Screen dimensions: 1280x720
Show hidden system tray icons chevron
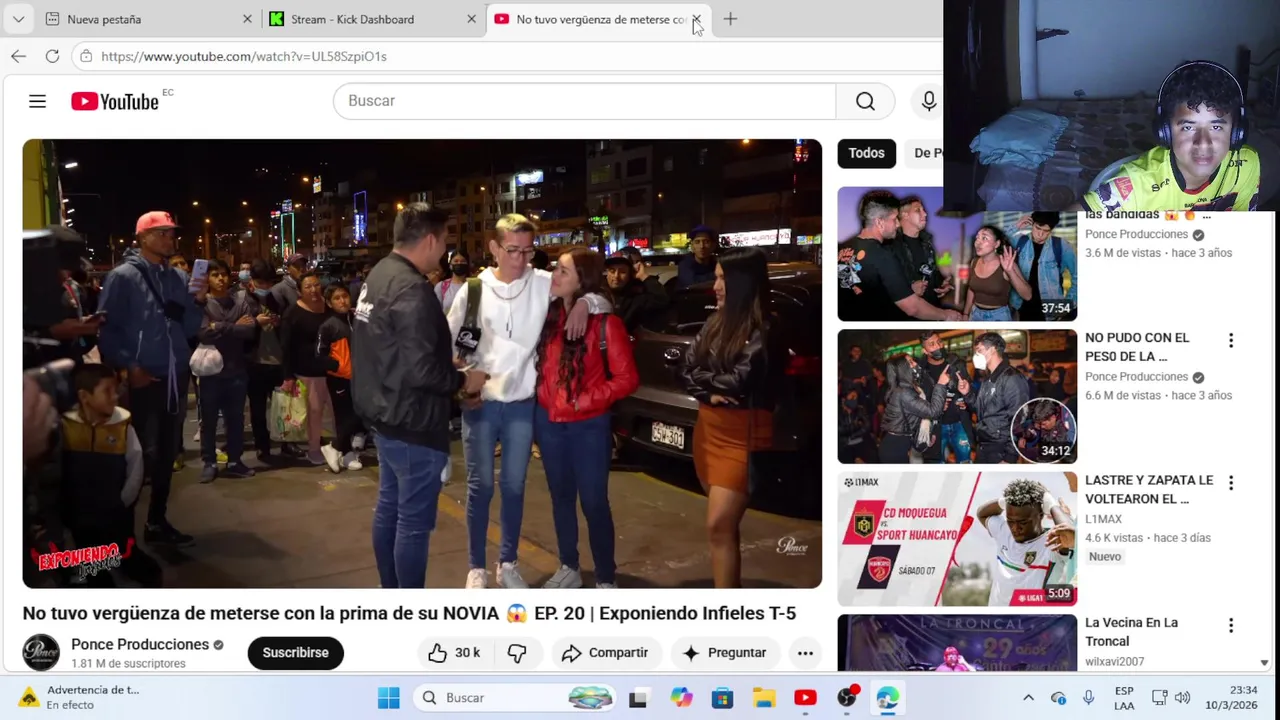1028,698
